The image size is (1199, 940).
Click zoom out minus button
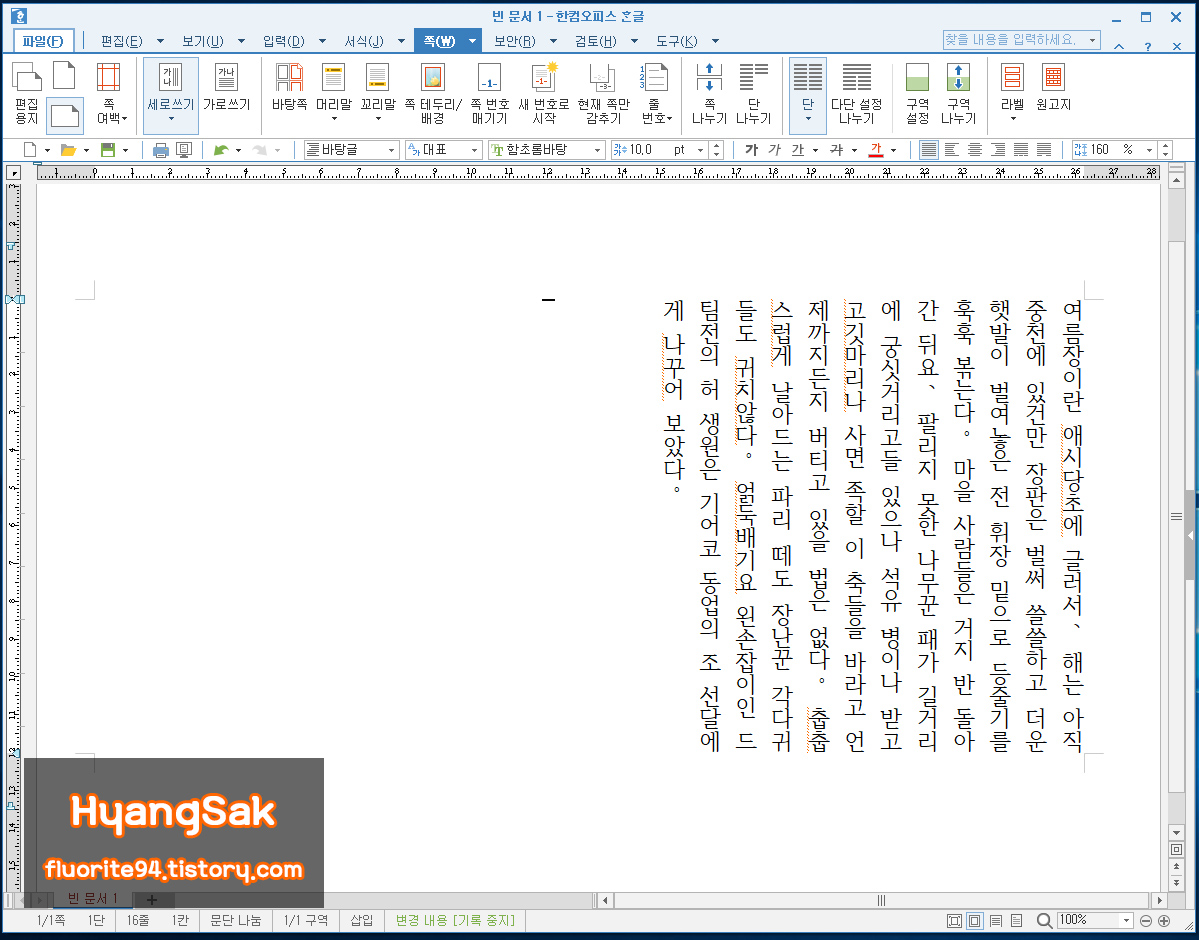[1145, 921]
